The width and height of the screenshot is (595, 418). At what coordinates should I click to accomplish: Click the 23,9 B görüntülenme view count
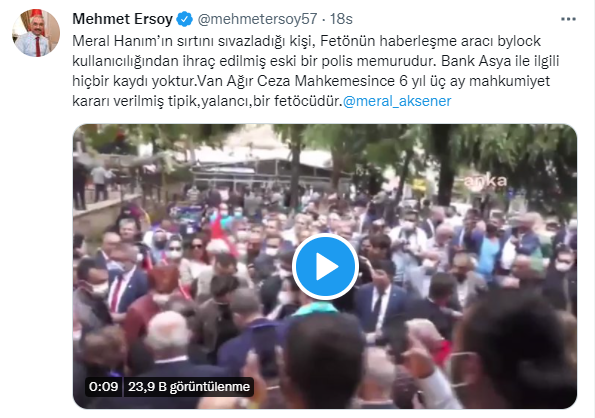pos(189,387)
